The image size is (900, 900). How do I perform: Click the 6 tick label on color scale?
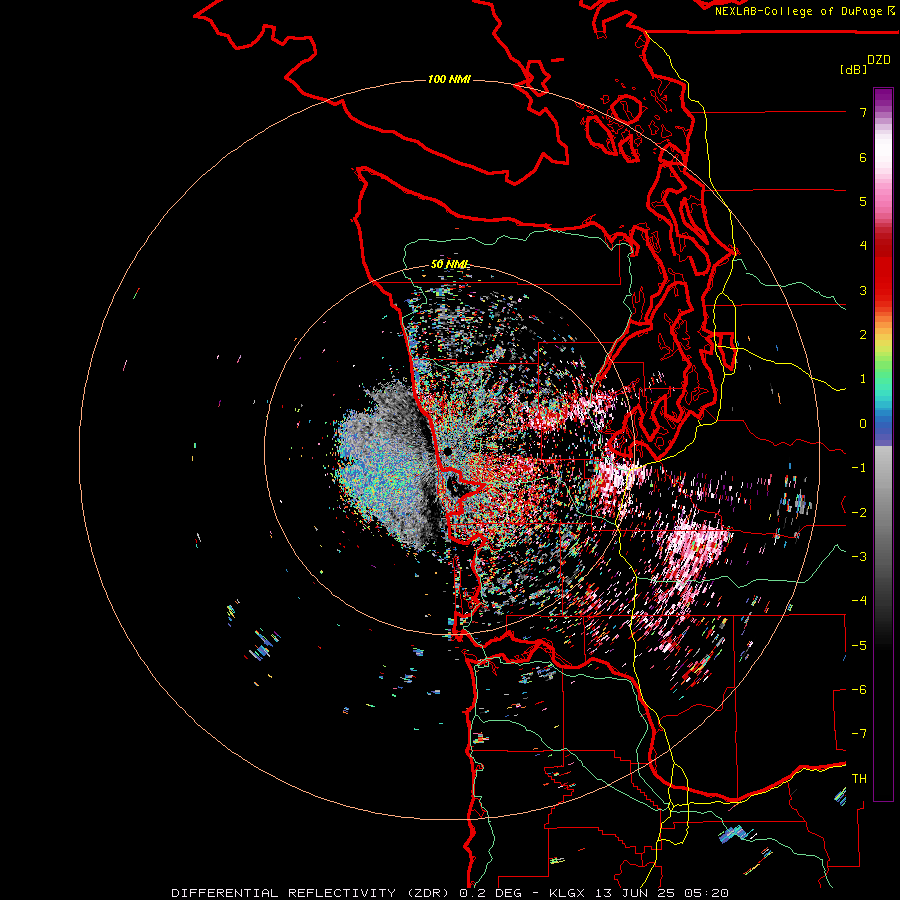coord(863,157)
